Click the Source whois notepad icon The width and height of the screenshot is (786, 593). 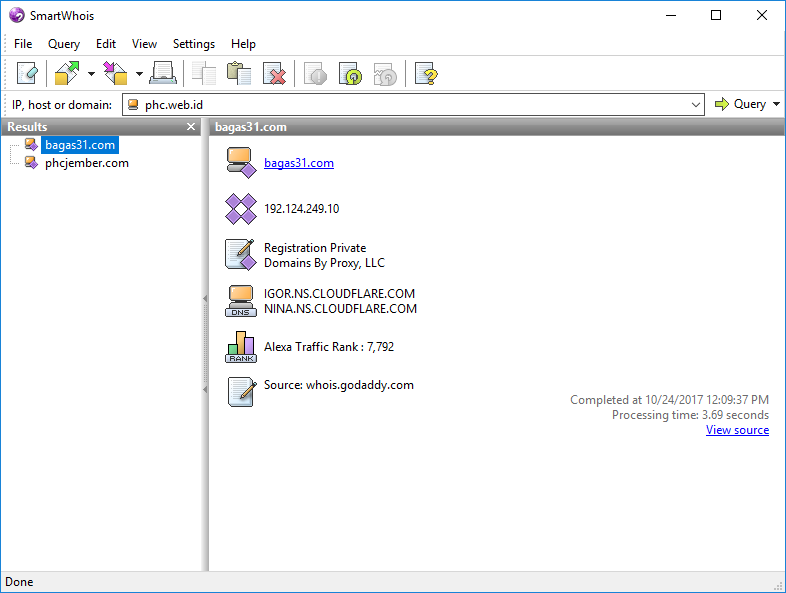pos(241,392)
